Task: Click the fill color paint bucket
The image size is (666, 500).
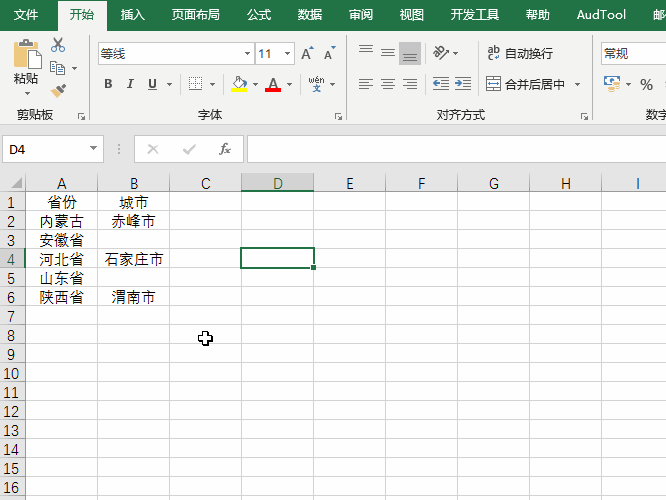Action: 239,84
